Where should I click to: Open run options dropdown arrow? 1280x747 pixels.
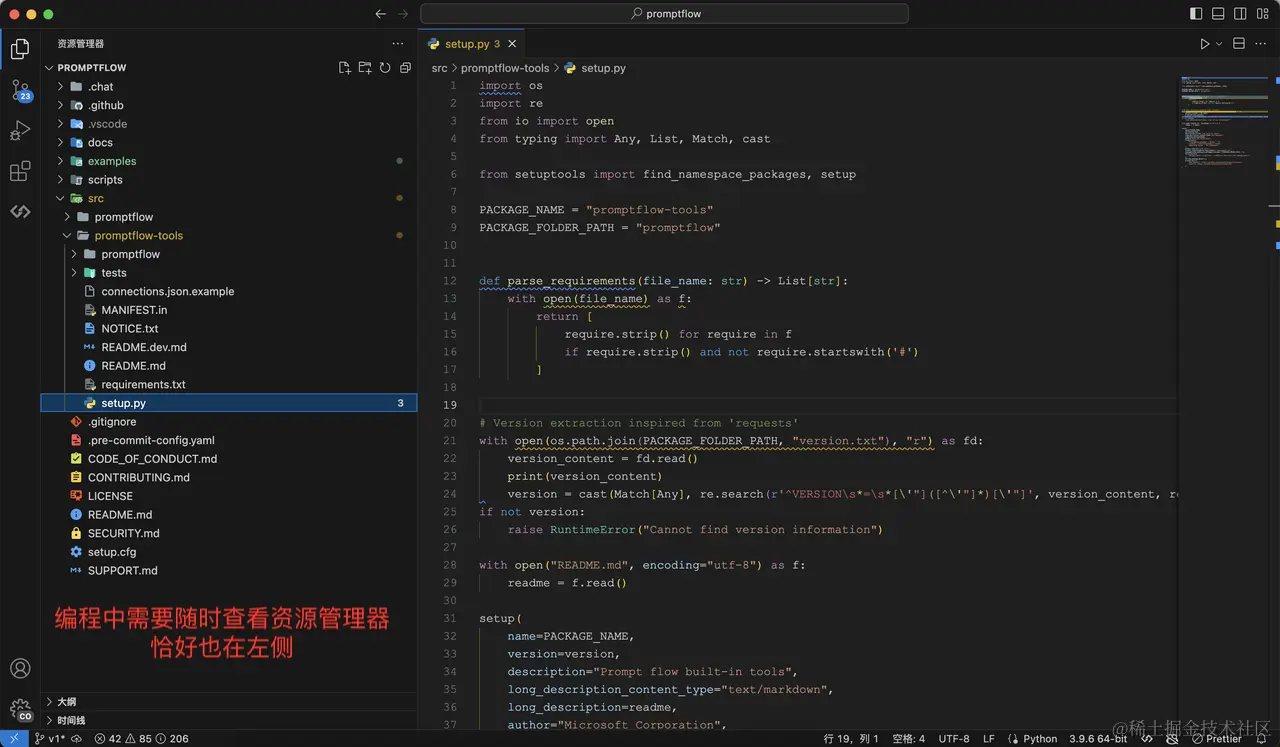point(1219,44)
